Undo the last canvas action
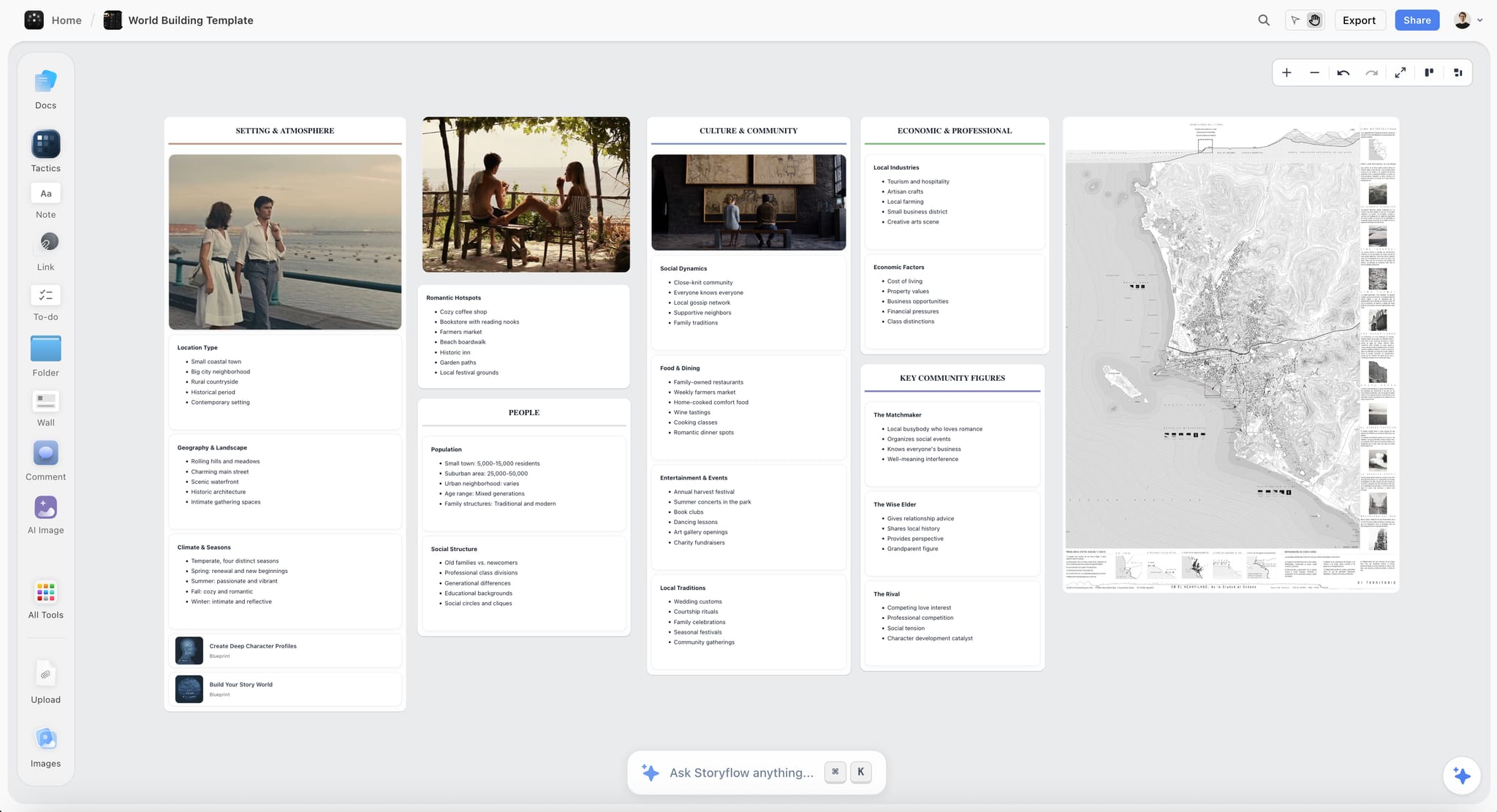The width and height of the screenshot is (1497, 812). (1343, 72)
